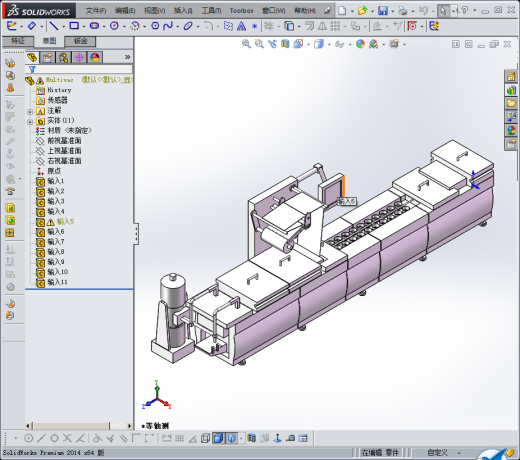Viewport: 520px width, 460px height.
Task: Select the Line sketch tool
Action: [54, 26]
